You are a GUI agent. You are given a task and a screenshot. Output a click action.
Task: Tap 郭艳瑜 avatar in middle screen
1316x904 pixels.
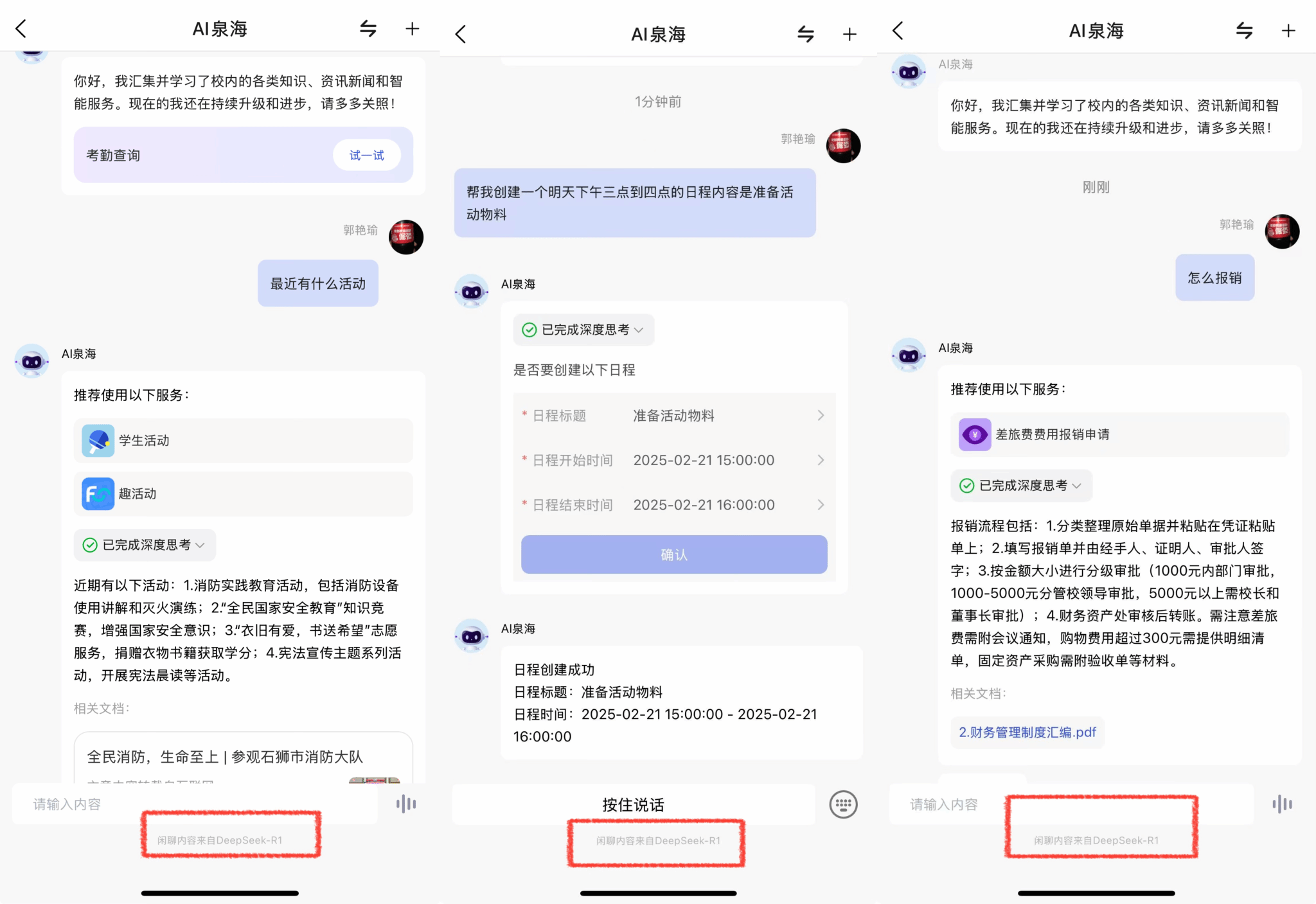coord(843,146)
